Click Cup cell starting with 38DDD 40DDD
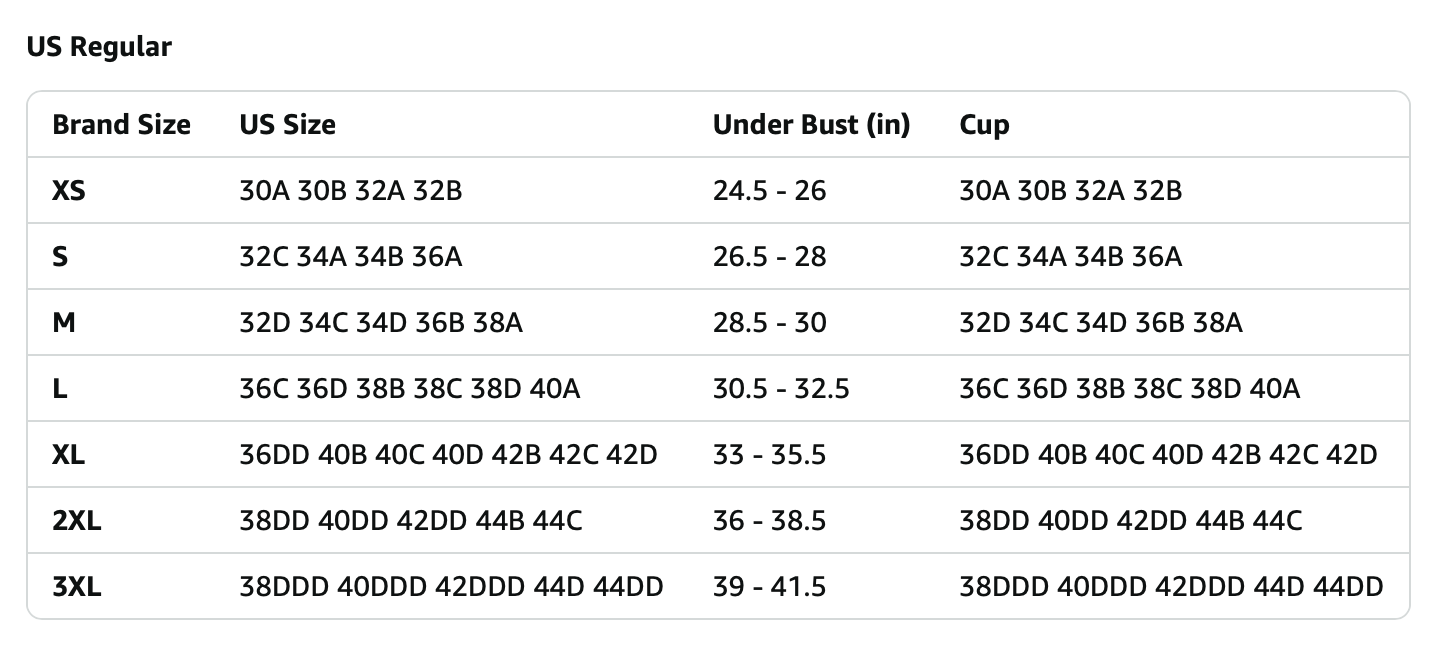Viewport: 1436px width, 656px height. tap(1171, 586)
